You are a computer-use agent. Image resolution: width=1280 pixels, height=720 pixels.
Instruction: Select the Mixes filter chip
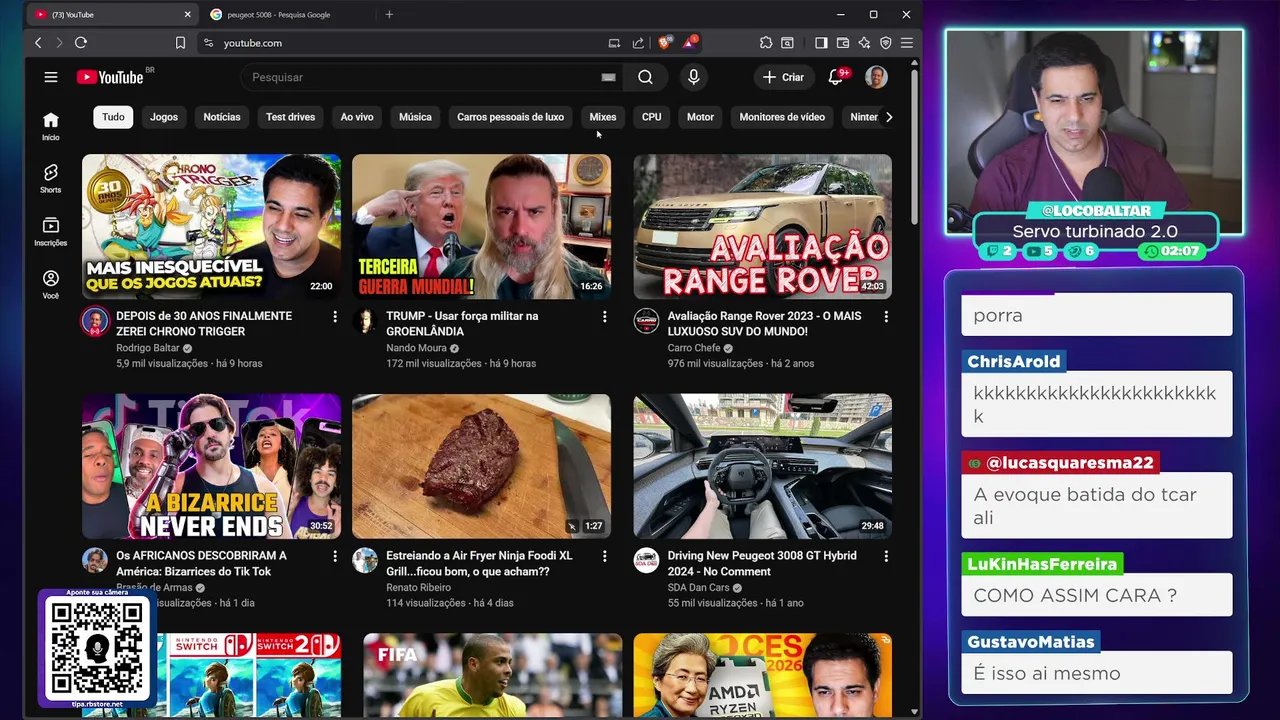pyautogui.click(x=603, y=117)
